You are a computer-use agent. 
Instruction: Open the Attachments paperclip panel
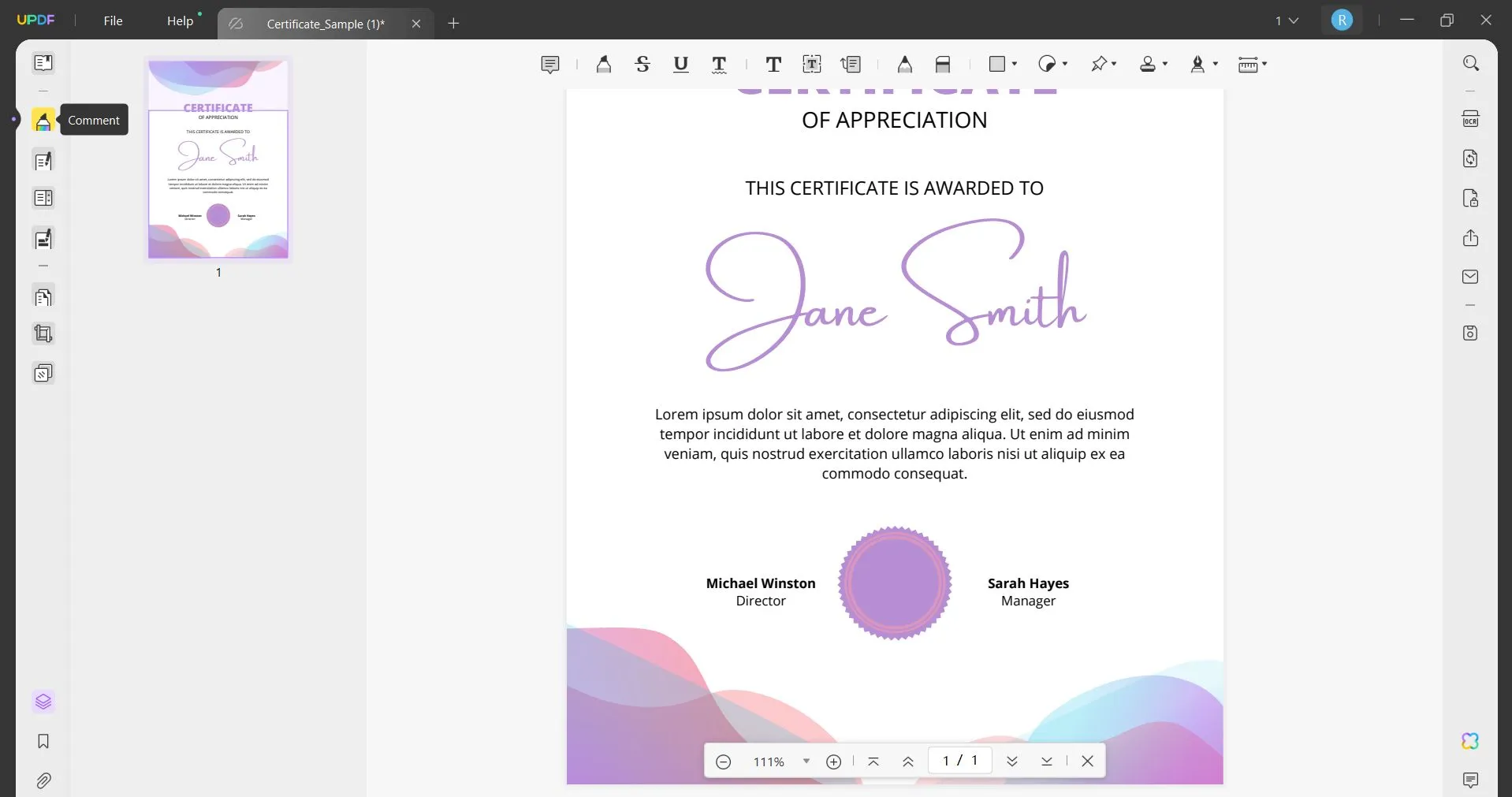43,780
